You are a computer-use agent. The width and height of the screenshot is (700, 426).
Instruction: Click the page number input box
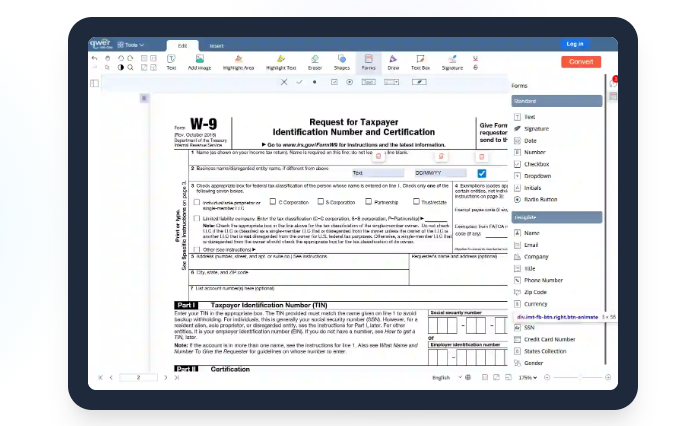click(138, 377)
